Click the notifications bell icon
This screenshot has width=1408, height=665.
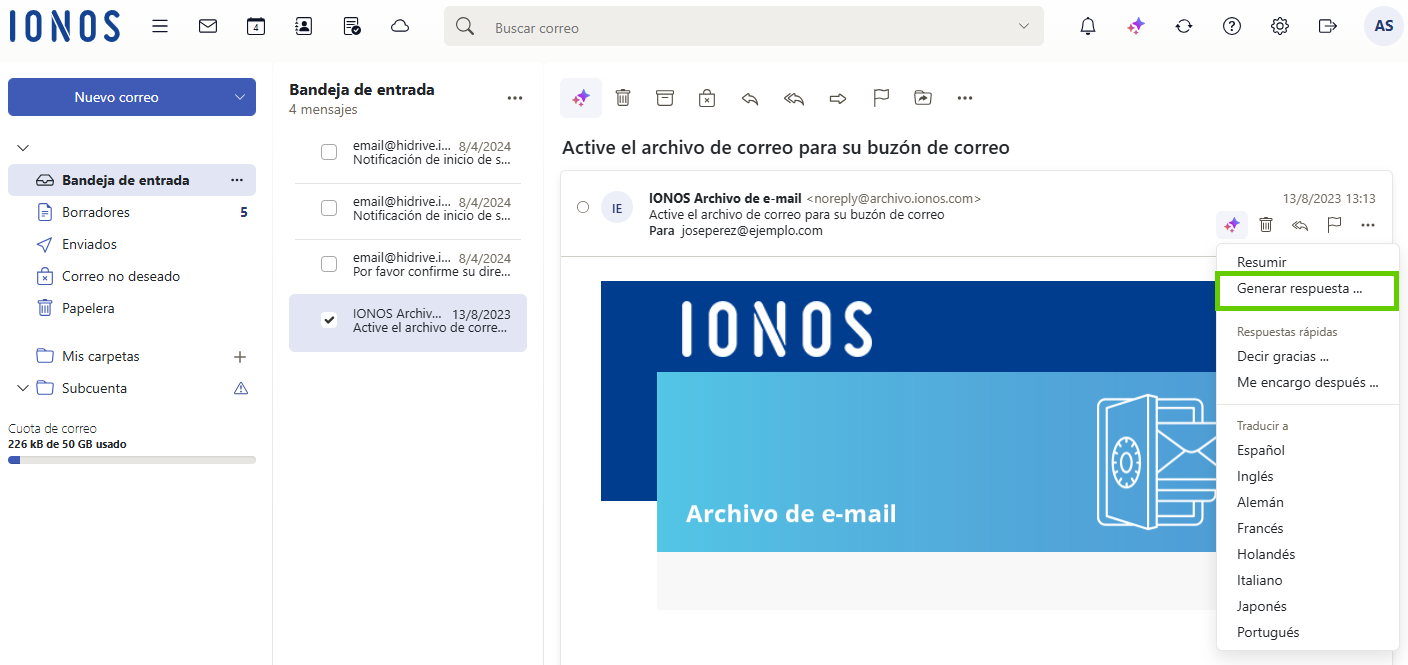click(1088, 27)
